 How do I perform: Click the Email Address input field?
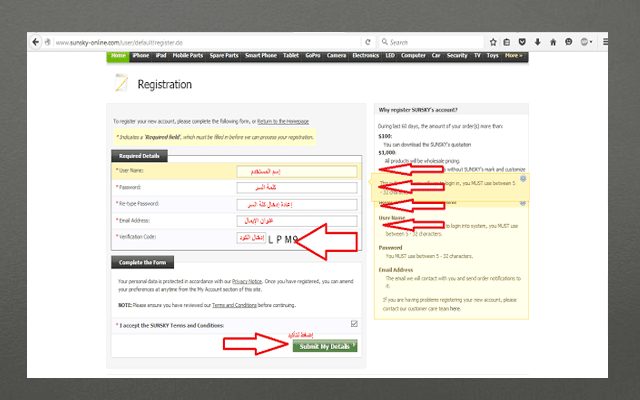(x=297, y=221)
